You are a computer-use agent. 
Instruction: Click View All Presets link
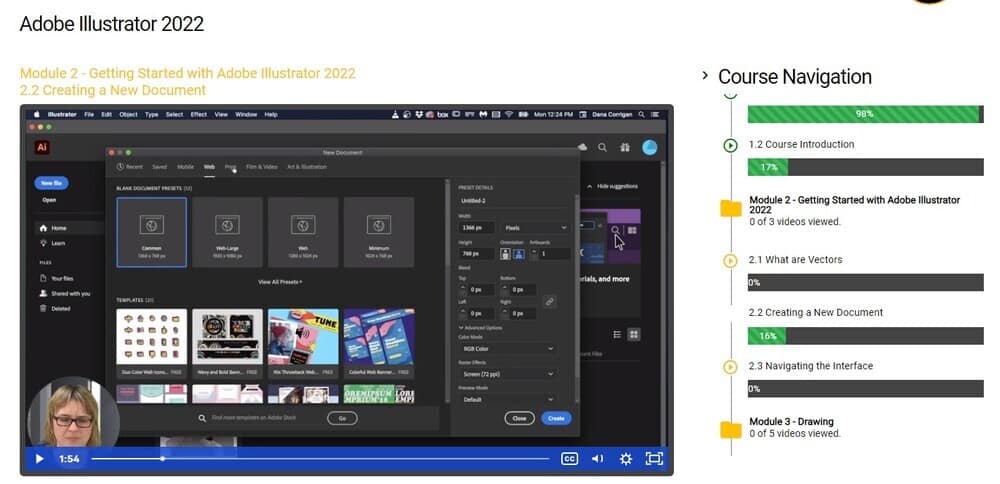coord(280,282)
